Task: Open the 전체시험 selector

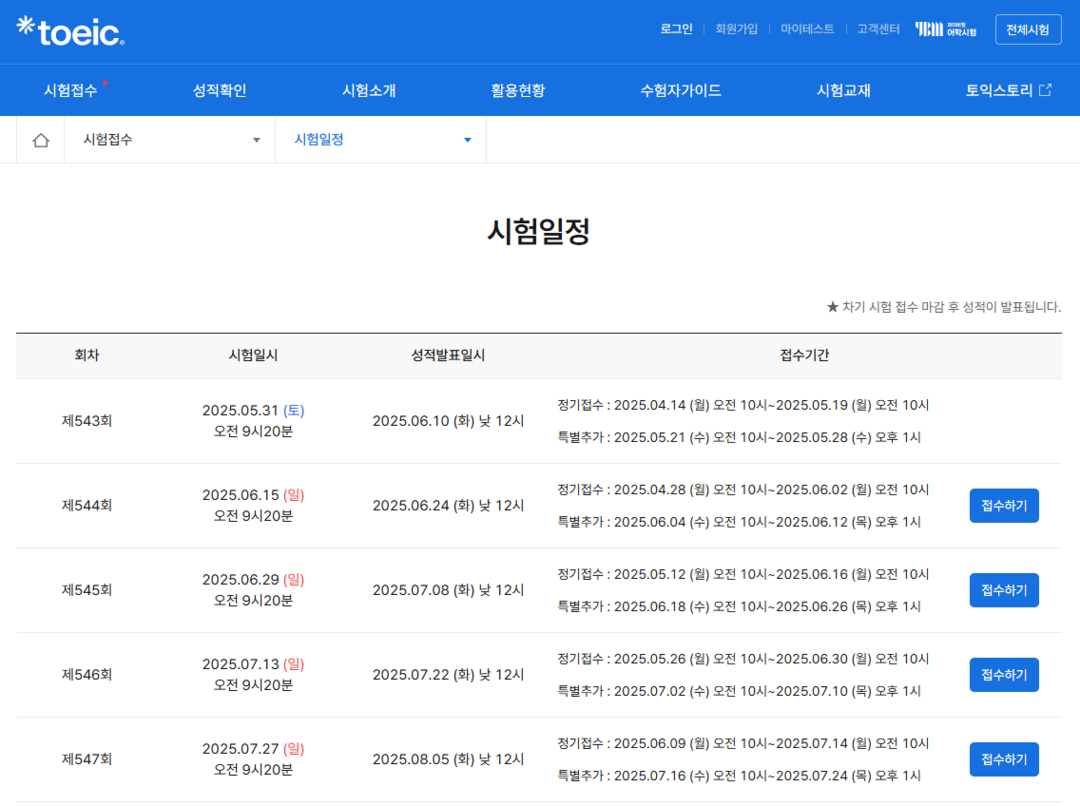Action: (x=1028, y=29)
